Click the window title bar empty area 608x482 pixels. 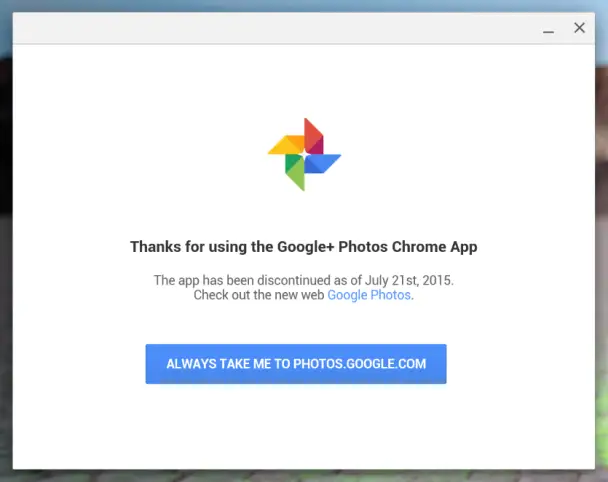pos(271,28)
